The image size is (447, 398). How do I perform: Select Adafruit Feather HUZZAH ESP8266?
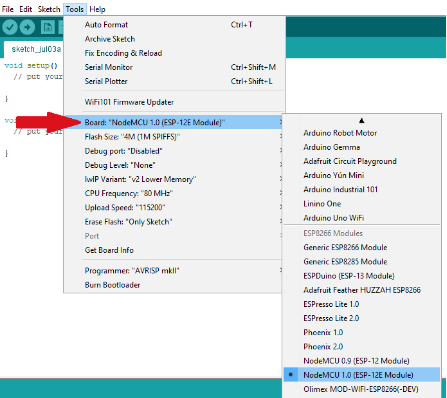(362, 290)
